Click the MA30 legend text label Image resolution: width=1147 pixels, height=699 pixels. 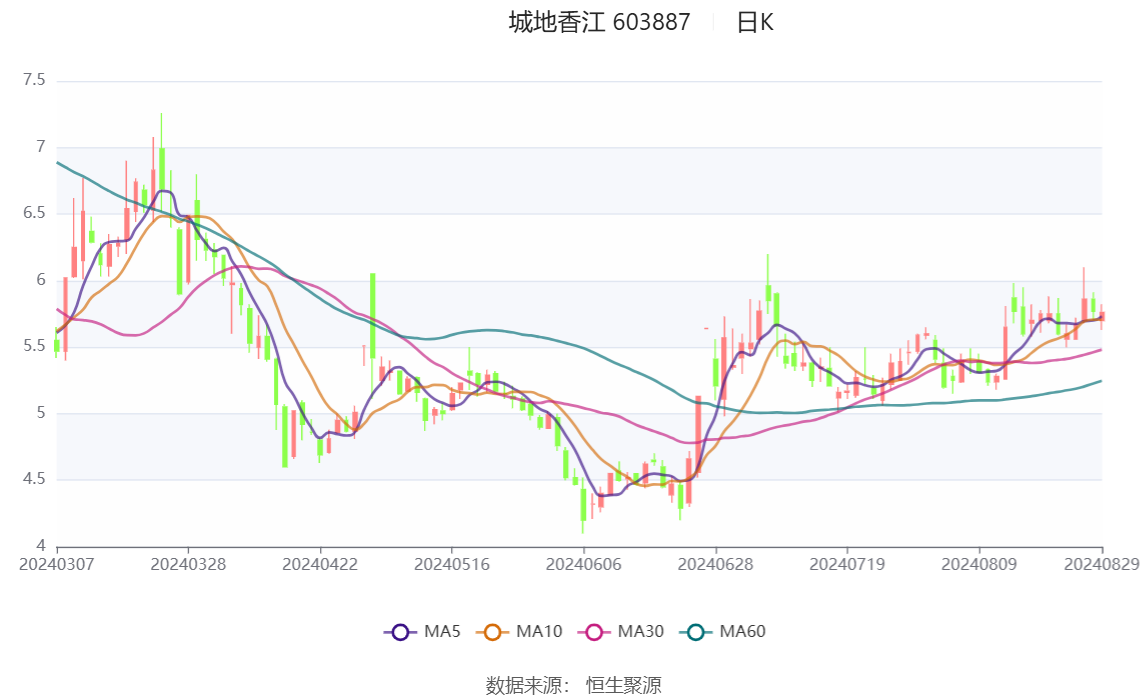[x=640, y=632]
